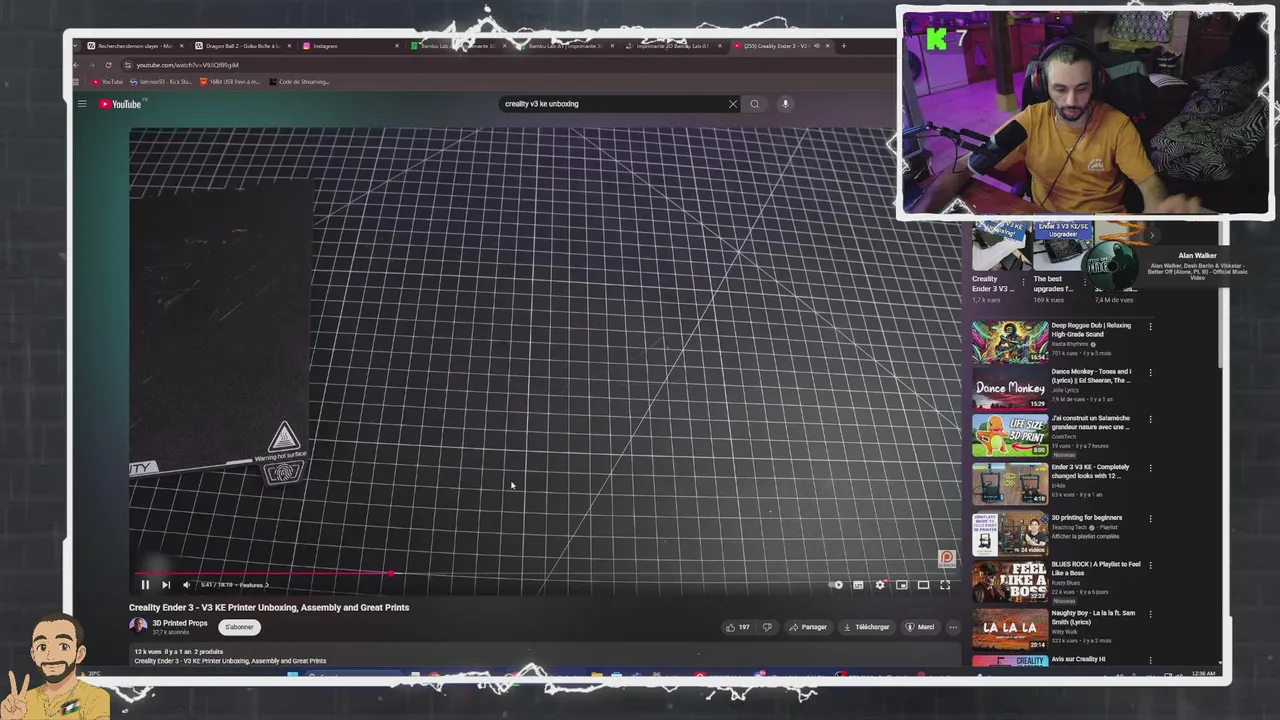The width and height of the screenshot is (1280, 720).
Task: Enable theater mode
Action: coord(923,585)
